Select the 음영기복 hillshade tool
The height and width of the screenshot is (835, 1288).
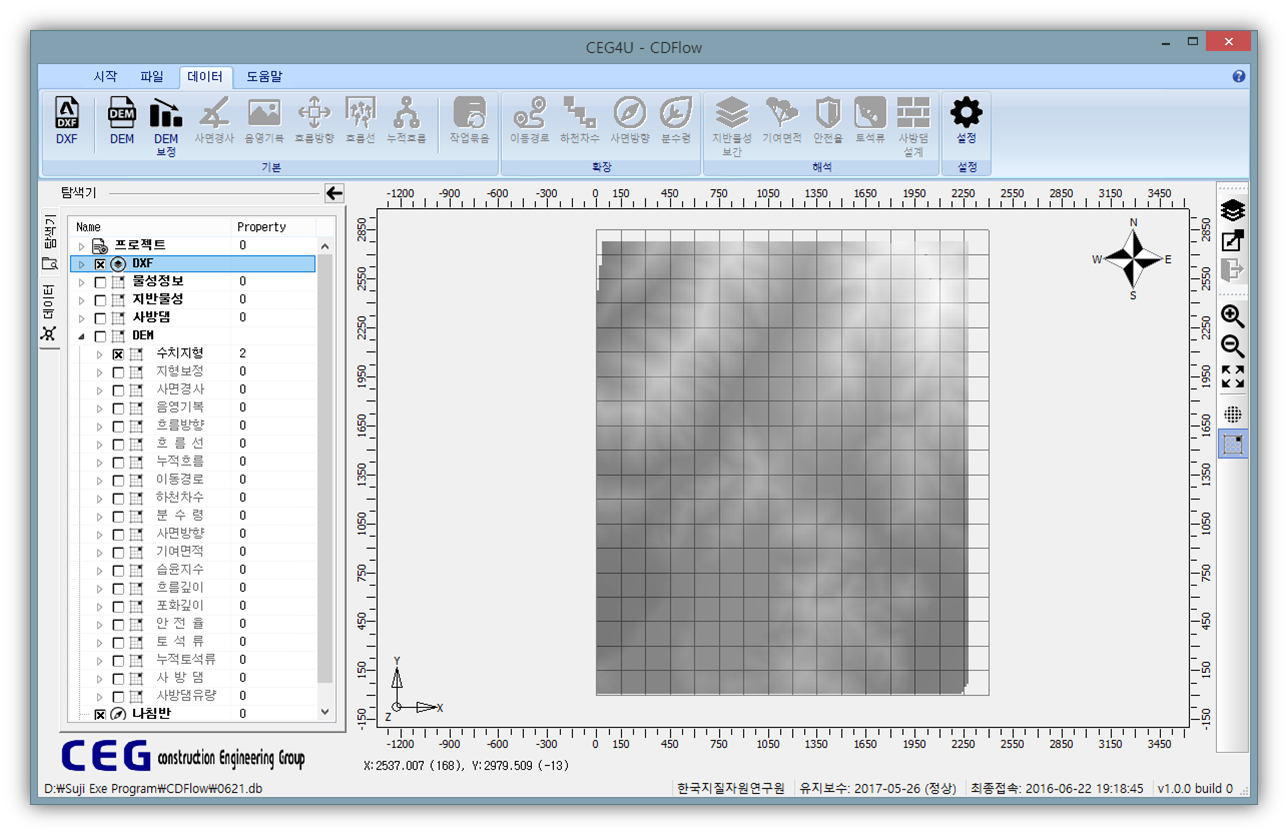[x=264, y=122]
